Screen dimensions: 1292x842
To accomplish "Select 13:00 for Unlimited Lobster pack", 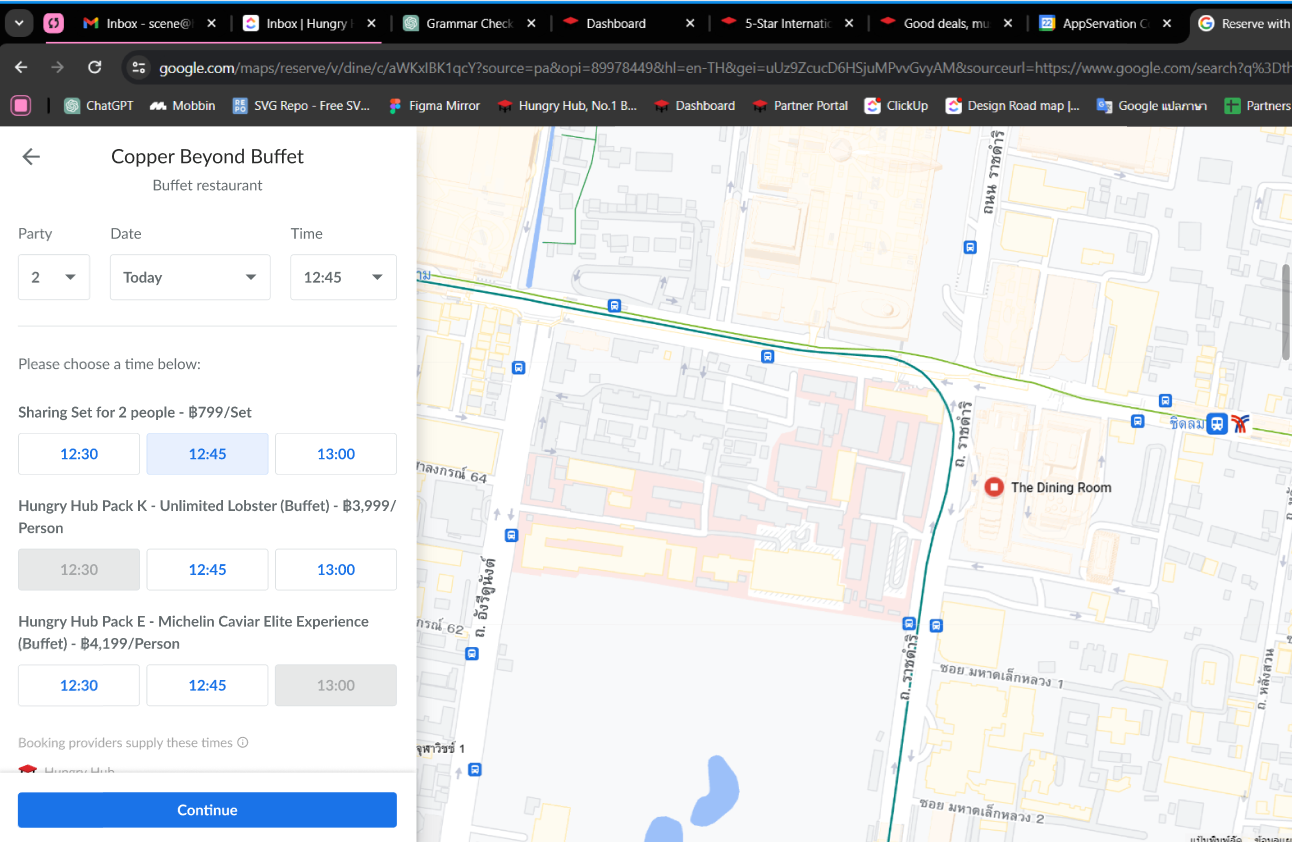I will 336,570.
